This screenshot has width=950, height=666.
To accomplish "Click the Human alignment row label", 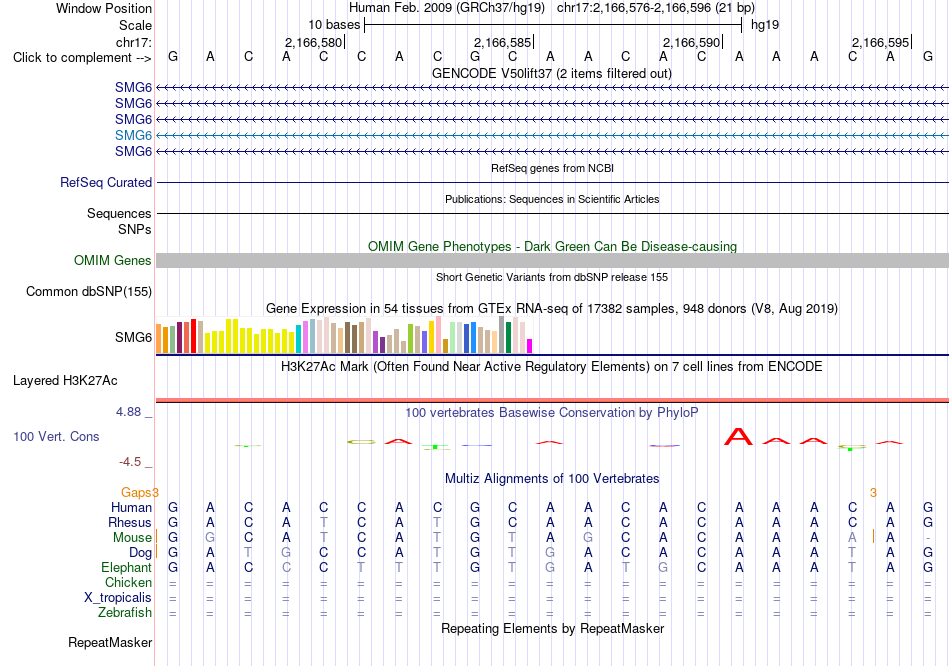I will pos(131,507).
